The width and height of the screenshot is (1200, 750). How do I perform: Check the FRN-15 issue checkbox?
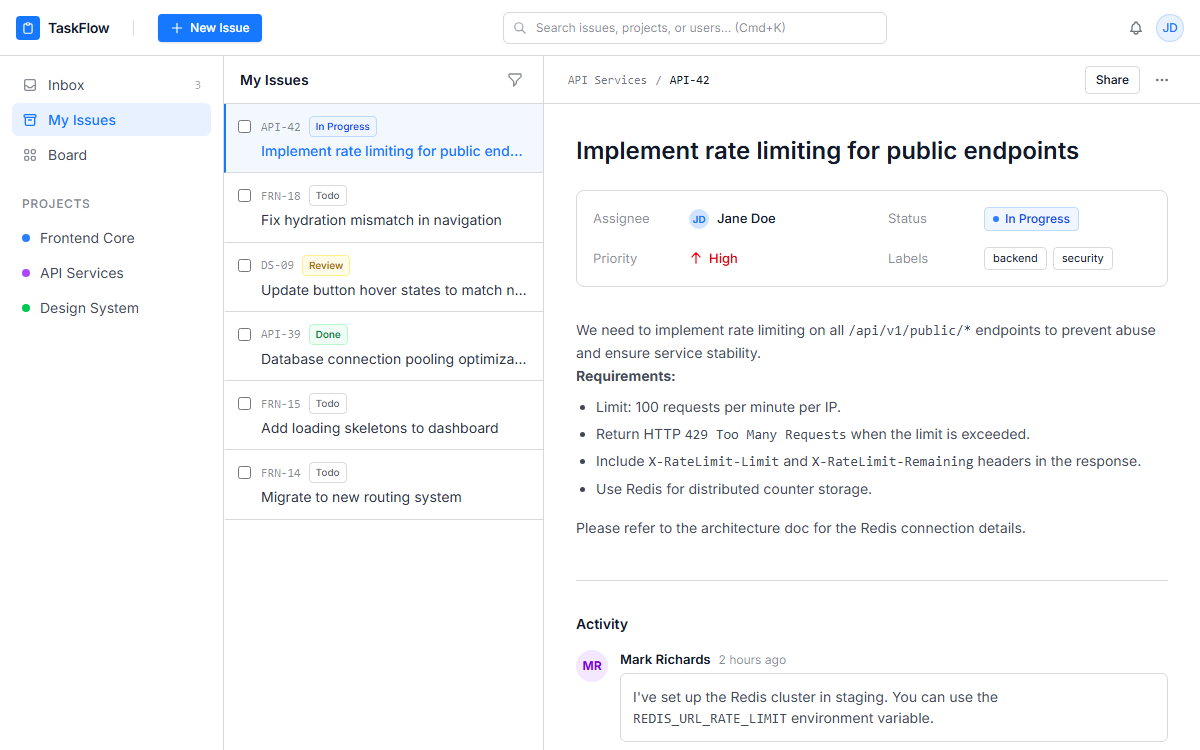click(x=244, y=403)
